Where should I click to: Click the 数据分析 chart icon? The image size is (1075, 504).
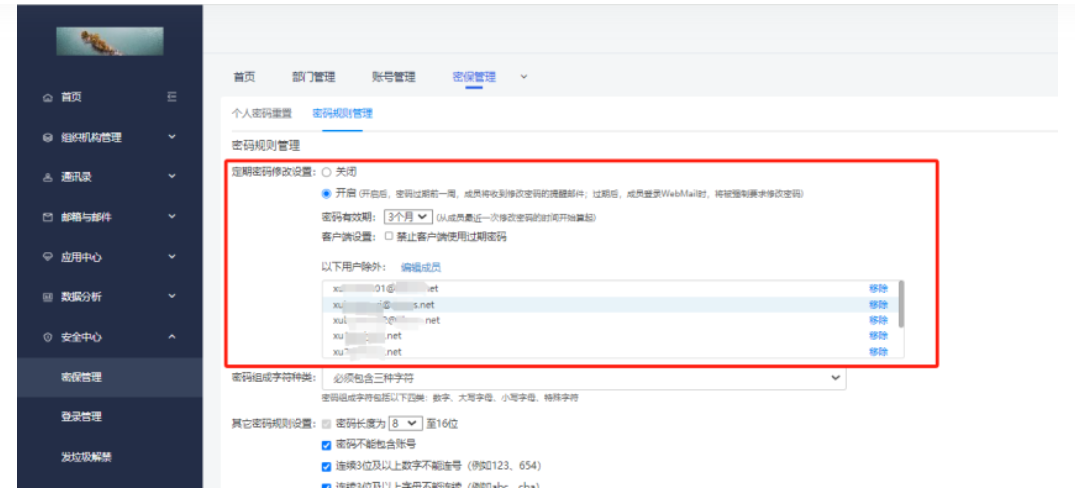[47, 298]
